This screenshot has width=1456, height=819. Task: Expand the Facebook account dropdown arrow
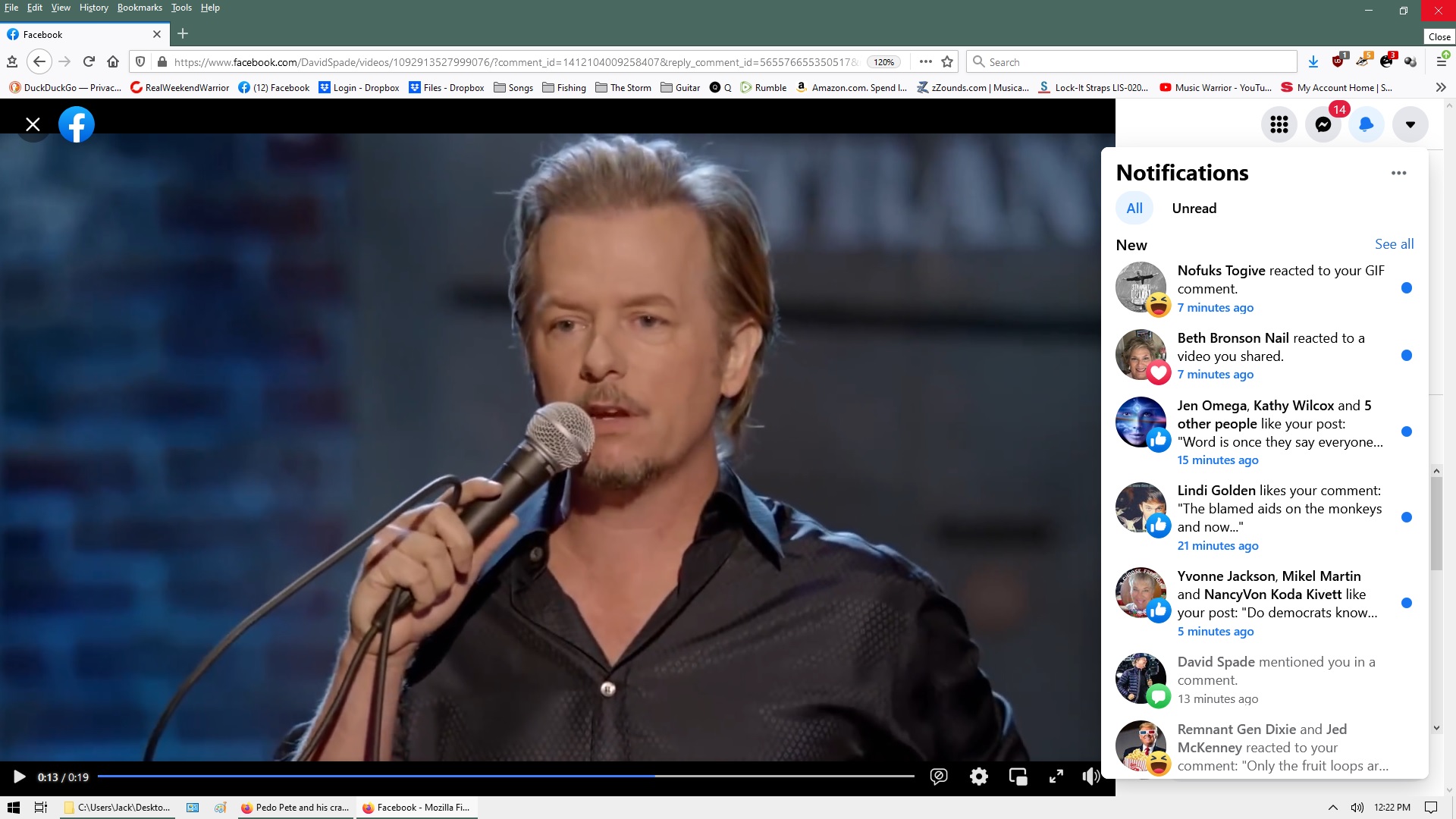(x=1410, y=124)
